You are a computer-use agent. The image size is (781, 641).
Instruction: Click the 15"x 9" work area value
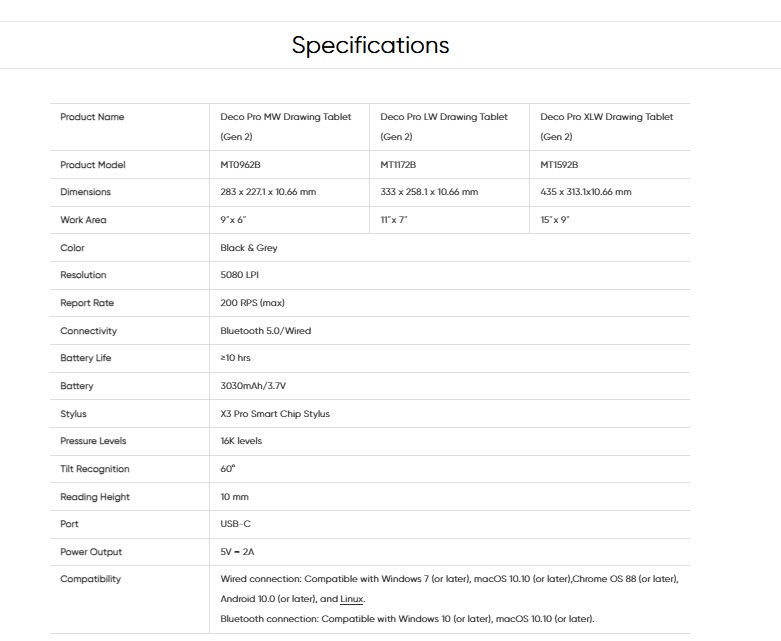(x=555, y=220)
